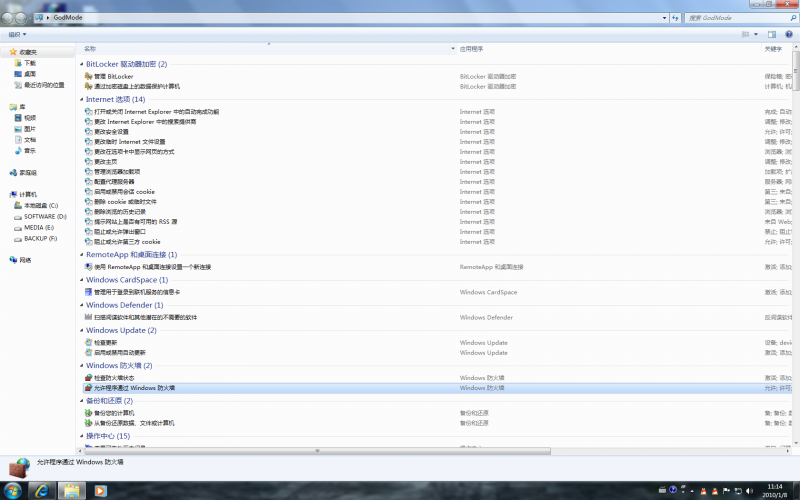This screenshot has height=500, width=800.
Task: Click the Action Center flag tray icon
Action: 726,491
